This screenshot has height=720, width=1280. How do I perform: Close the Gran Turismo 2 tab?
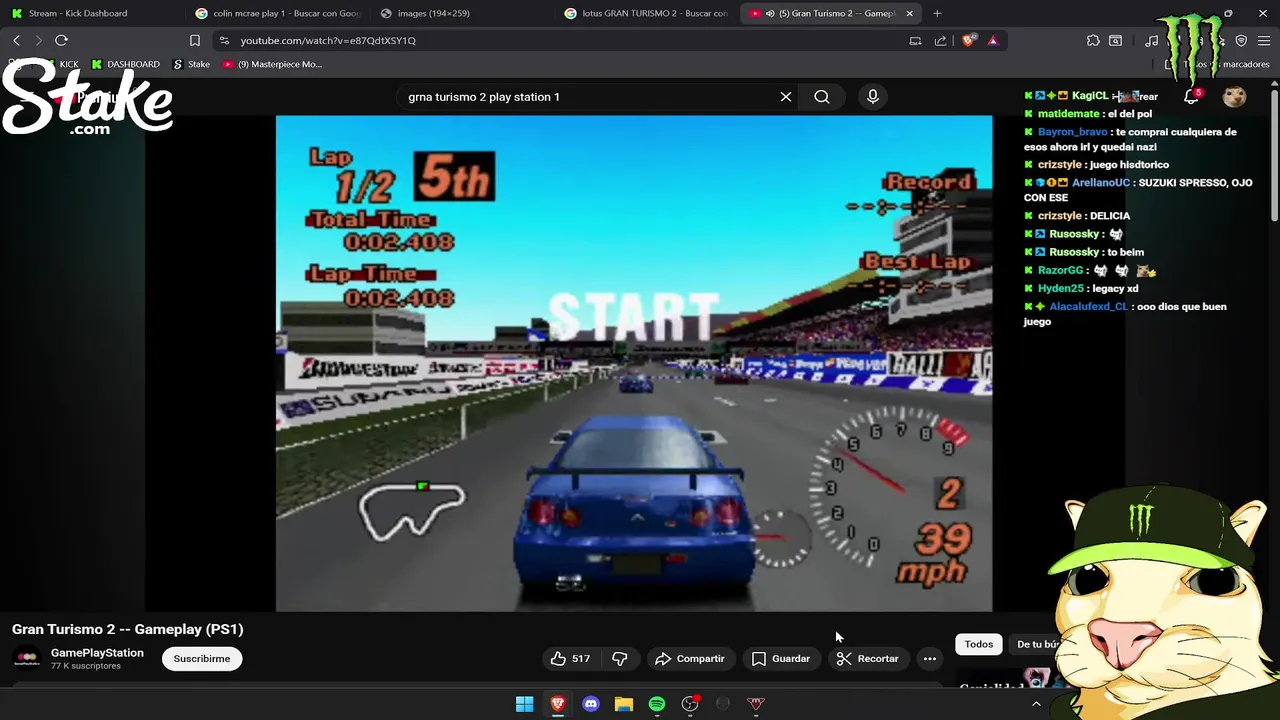coord(909,13)
